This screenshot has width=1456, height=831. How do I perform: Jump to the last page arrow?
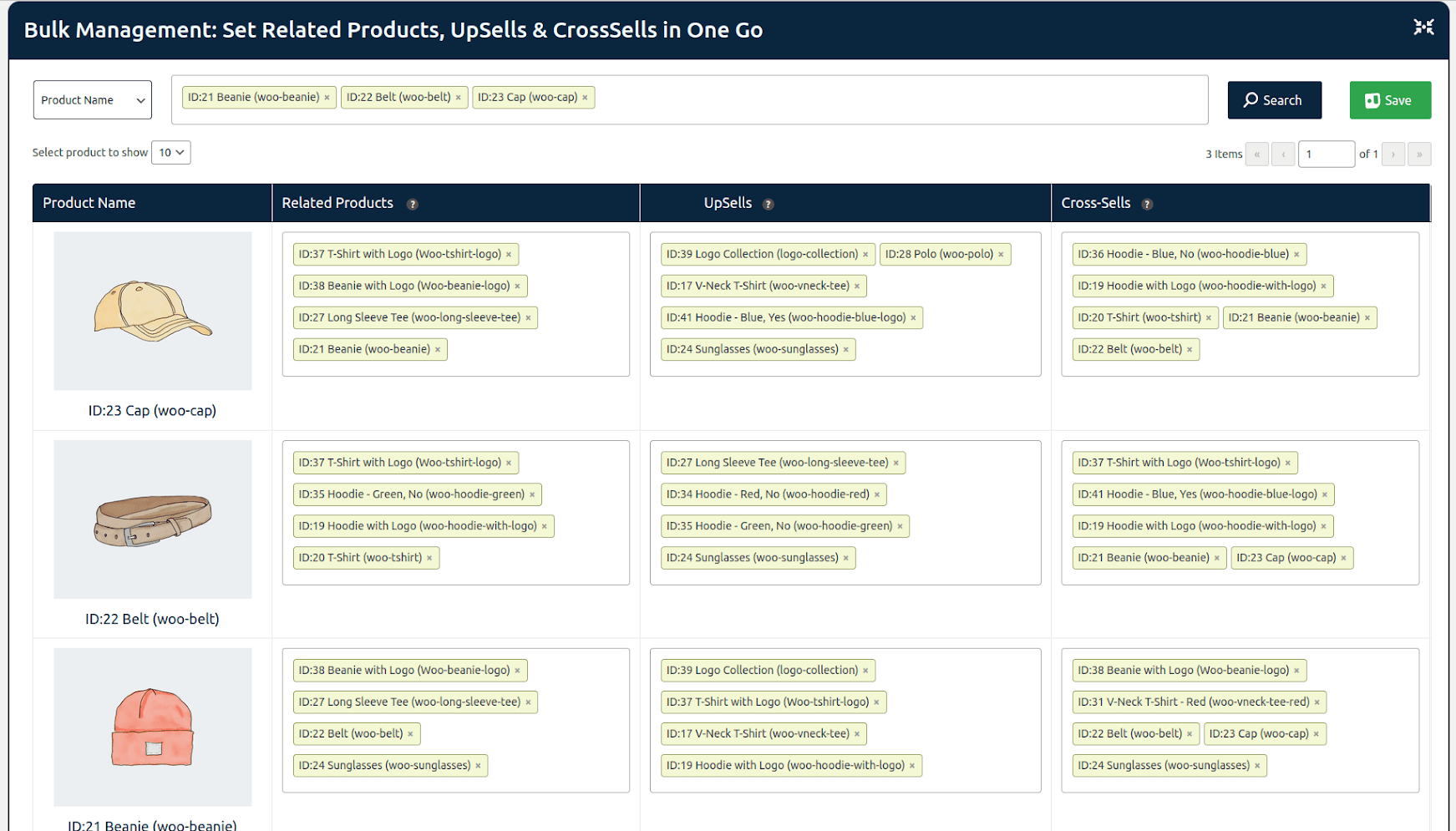(1418, 155)
